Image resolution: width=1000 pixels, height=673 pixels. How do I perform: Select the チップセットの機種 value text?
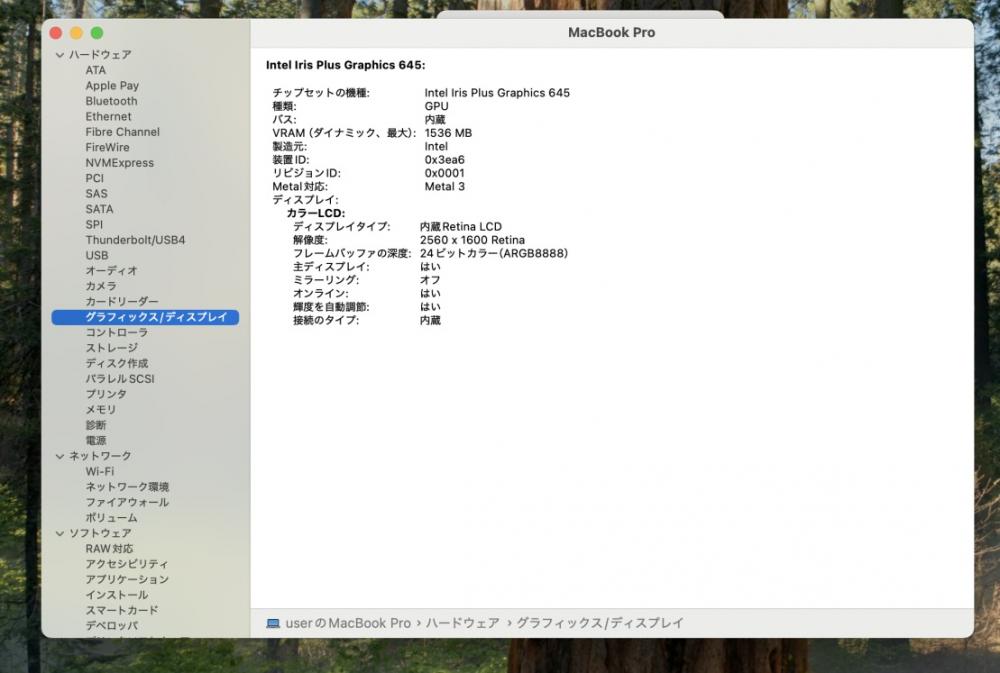tap(497, 93)
